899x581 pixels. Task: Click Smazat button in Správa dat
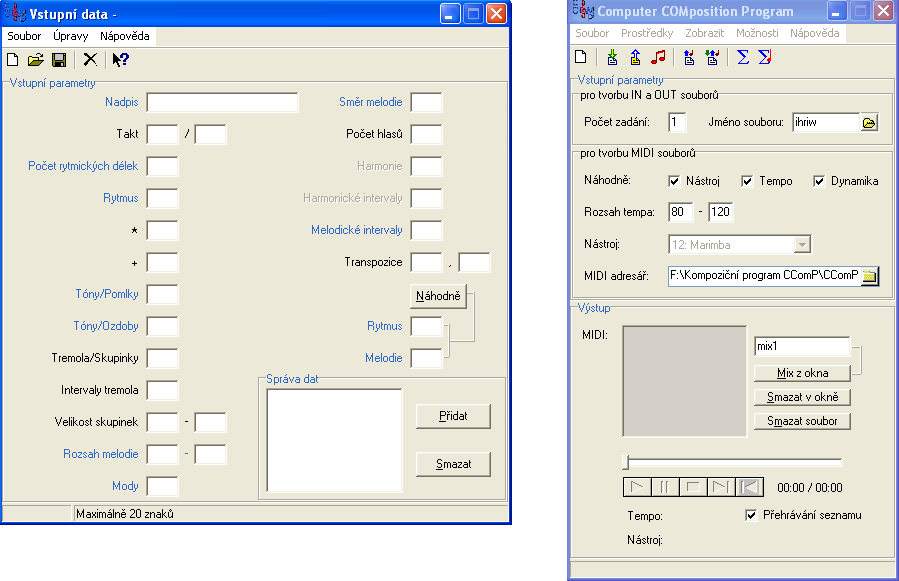pyautogui.click(x=453, y=464)
